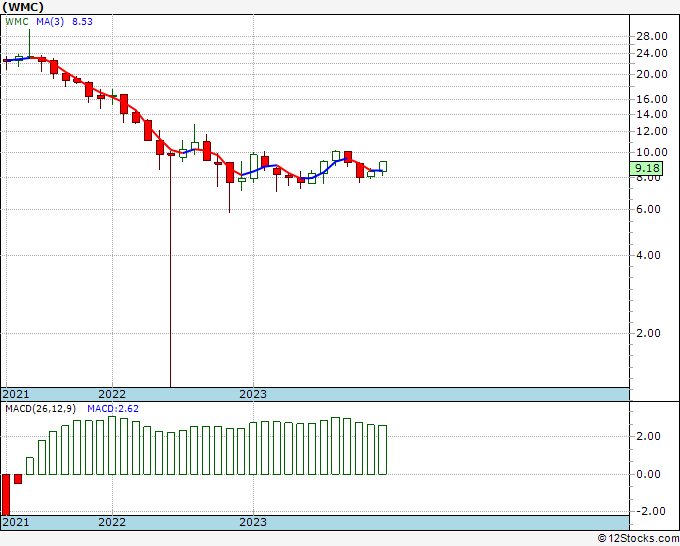Click the 14.00 price axis label
The height and width of the screenshot is (546, 680).
651,114
